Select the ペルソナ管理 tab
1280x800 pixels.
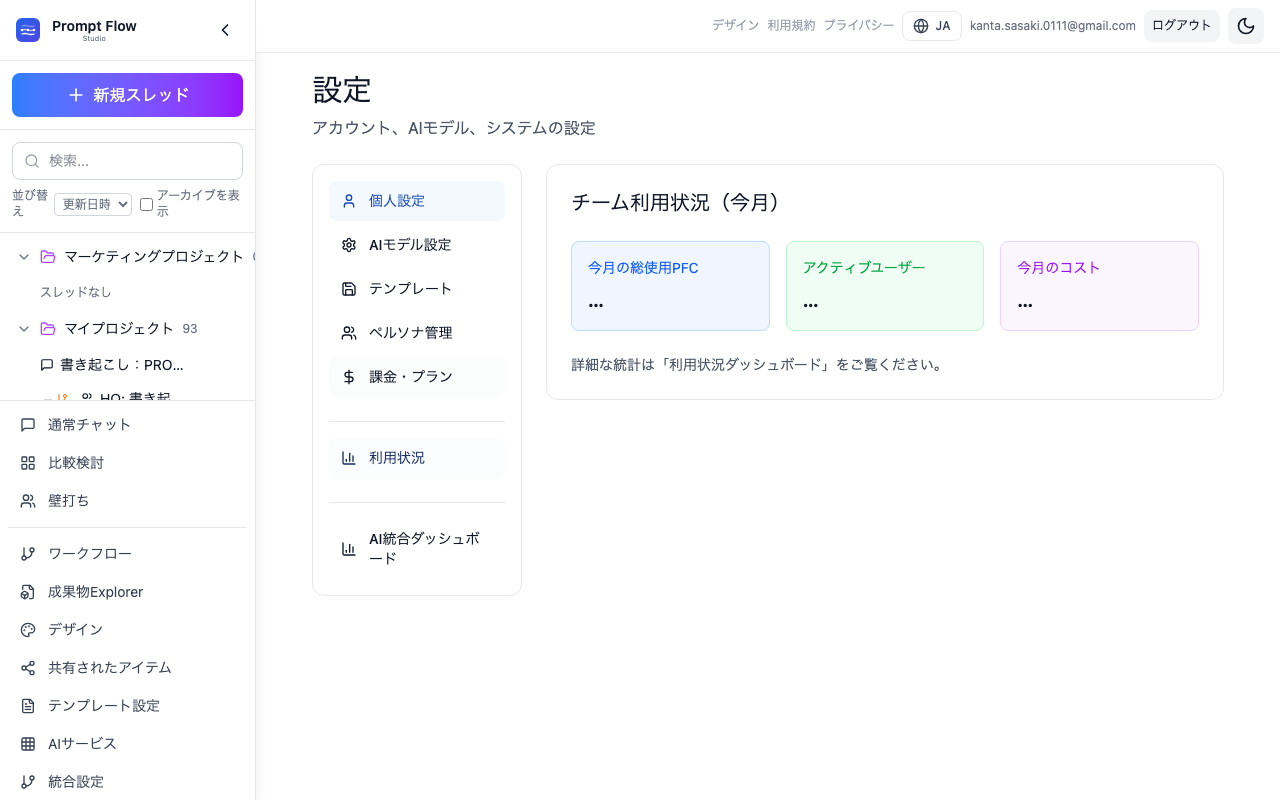(x=417, y=333)
